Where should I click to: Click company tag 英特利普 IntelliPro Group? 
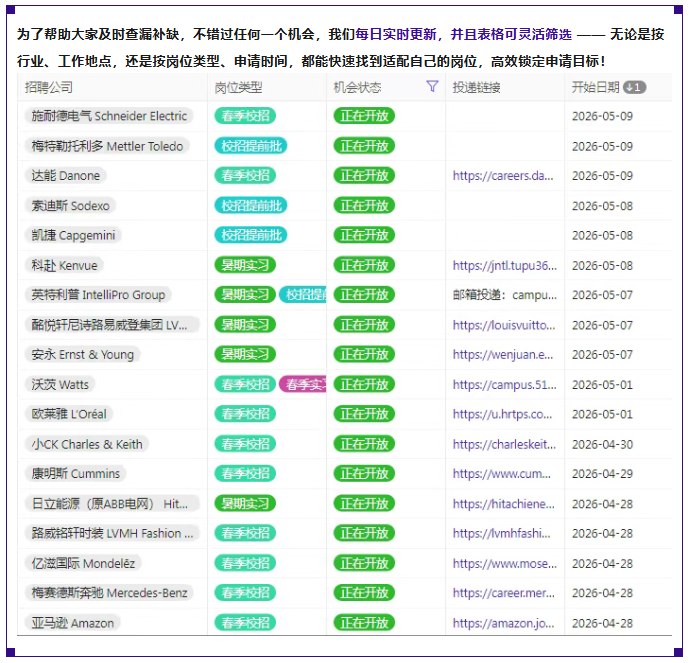coord(98,295)
